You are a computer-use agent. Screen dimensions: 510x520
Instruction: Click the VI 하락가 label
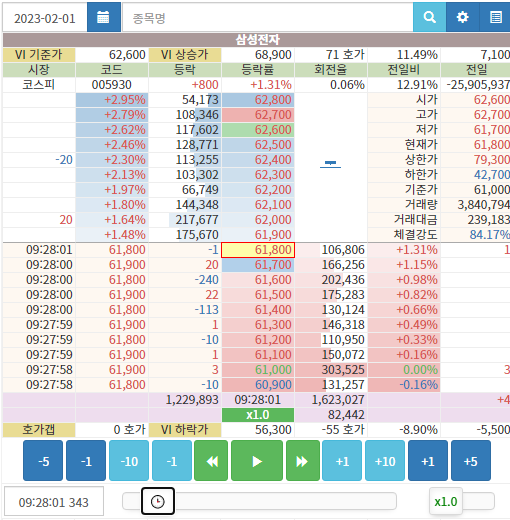tap(185, 430)
